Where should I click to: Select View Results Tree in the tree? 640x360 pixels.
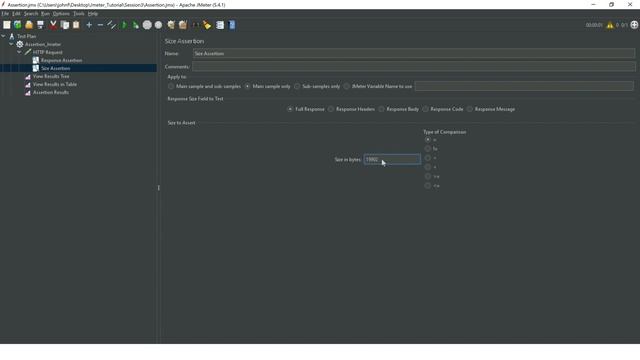(x=51, y=76)
